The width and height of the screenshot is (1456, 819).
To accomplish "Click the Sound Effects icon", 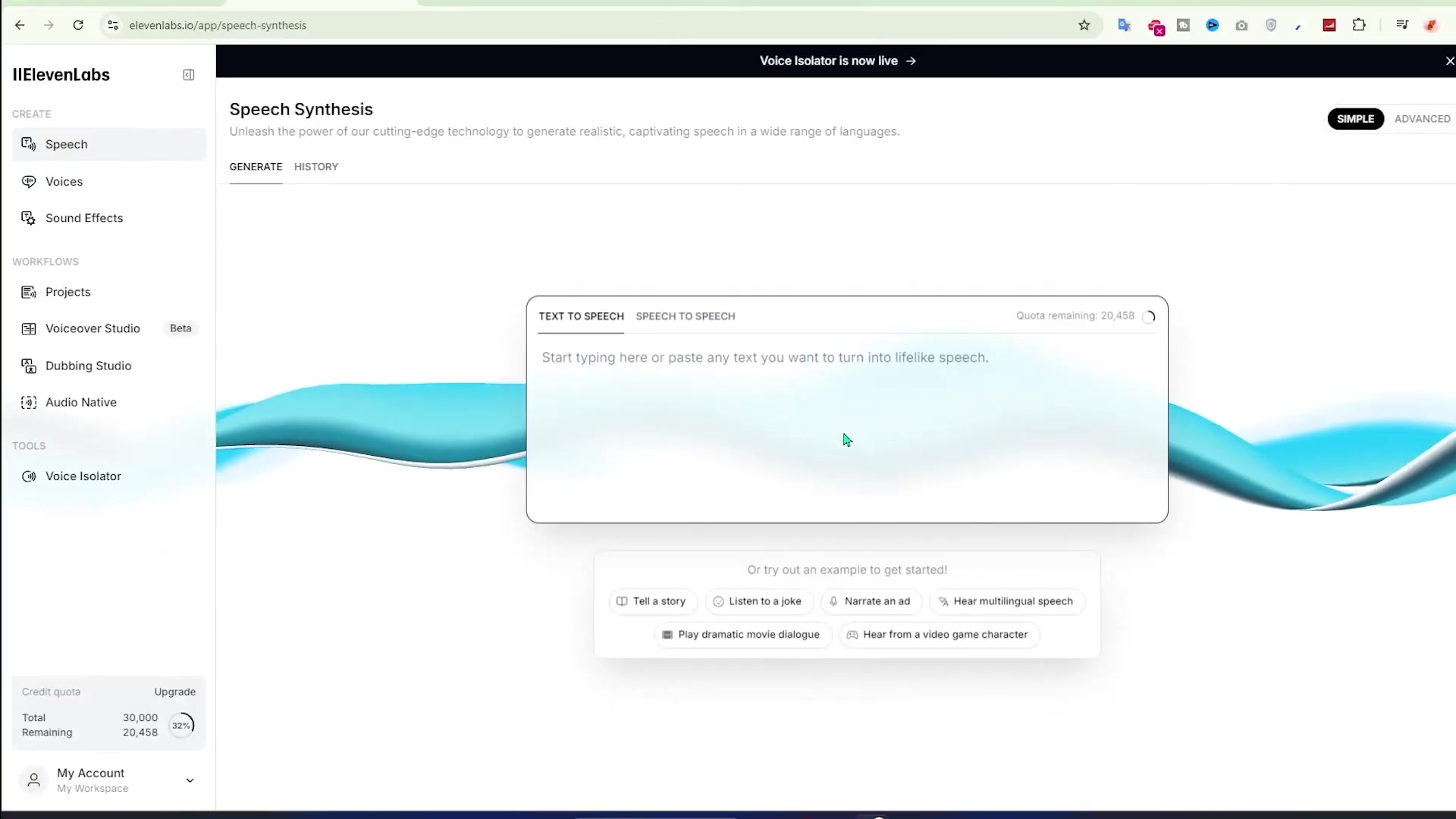I will tap(29, 218).
